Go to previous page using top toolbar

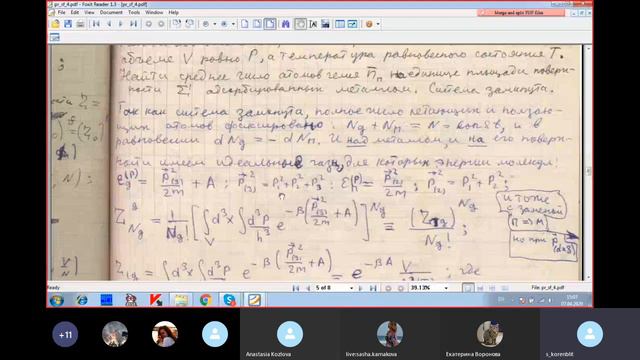tap(109, 24)
